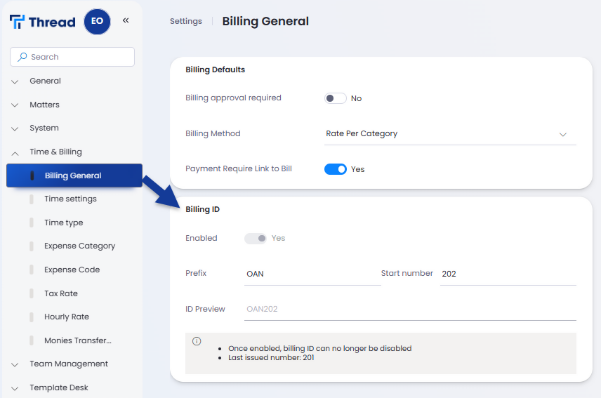Collapse sidebar with double-chevron icon
Viewport: 601px width, 398px height.
[126, 20]
